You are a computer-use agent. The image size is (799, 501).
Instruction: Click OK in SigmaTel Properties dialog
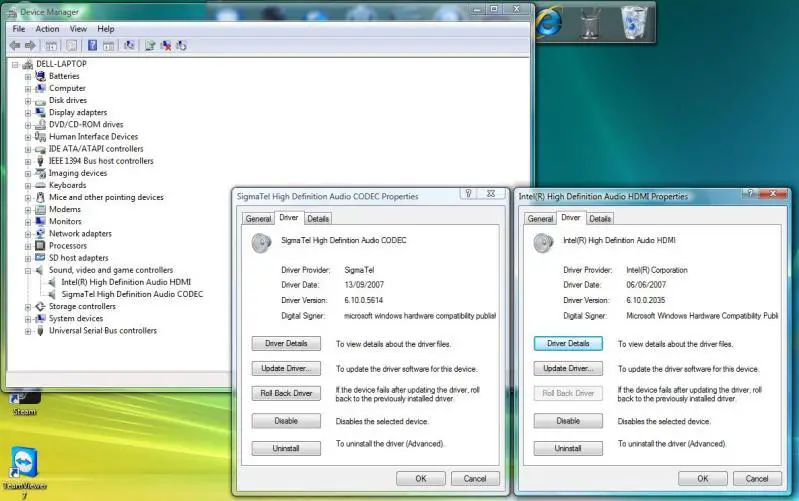[x=421, y=479]
